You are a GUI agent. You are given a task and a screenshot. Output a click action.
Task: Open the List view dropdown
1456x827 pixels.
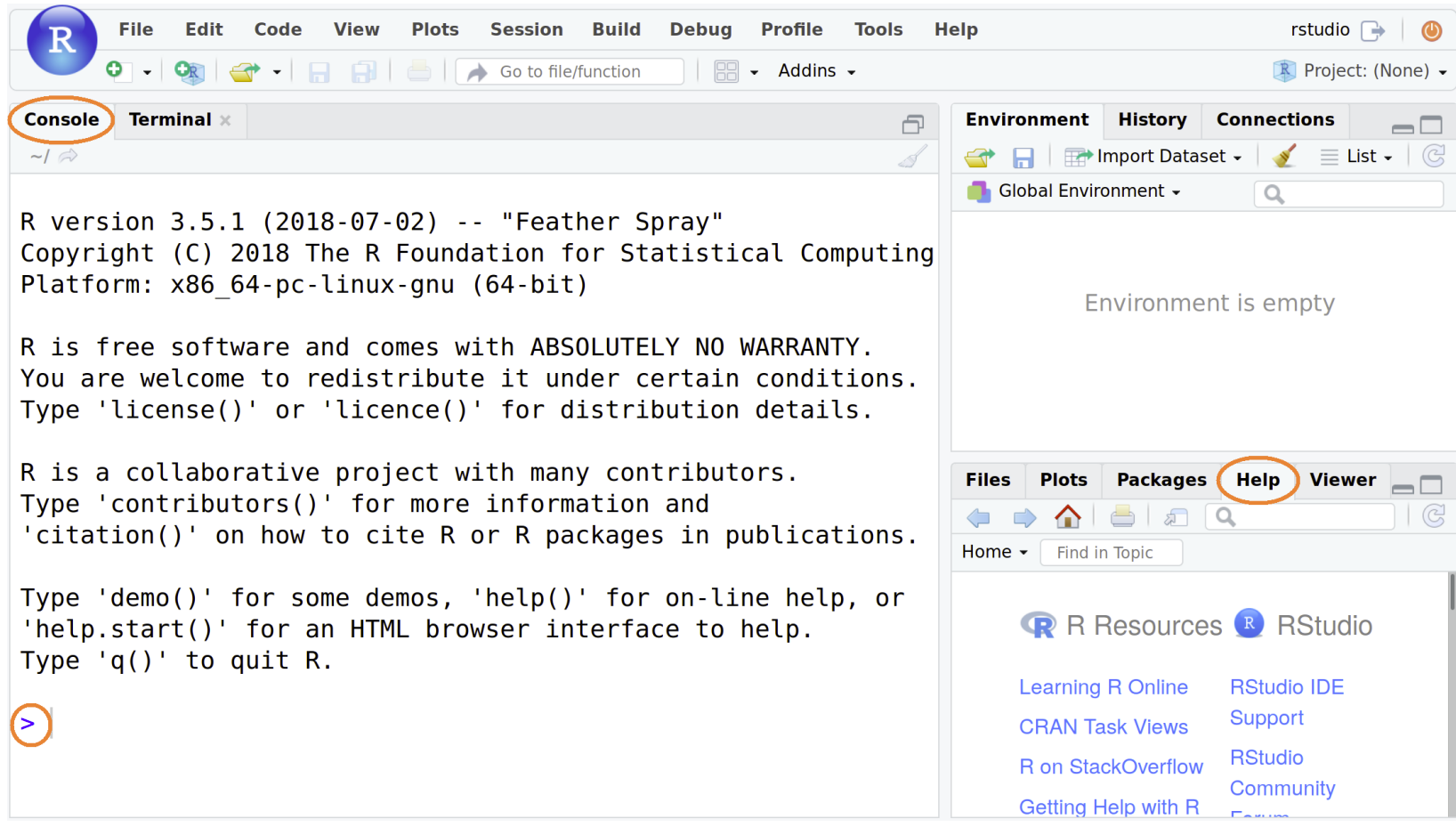pyautogui.click(x=1357, y=157)
